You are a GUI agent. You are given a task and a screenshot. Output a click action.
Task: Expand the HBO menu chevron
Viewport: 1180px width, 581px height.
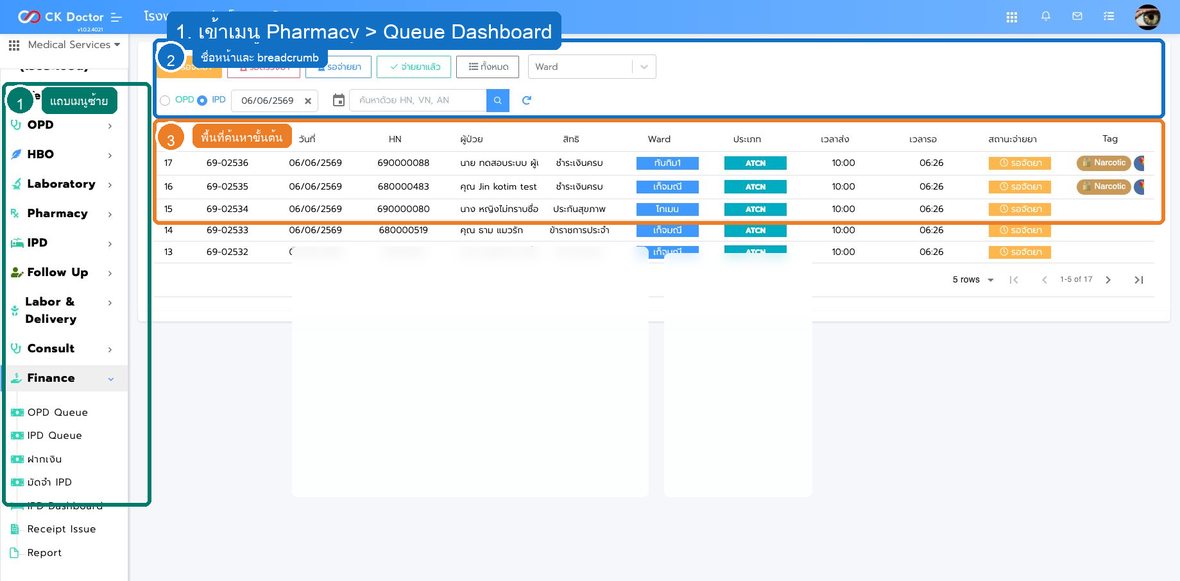[110, 155]
